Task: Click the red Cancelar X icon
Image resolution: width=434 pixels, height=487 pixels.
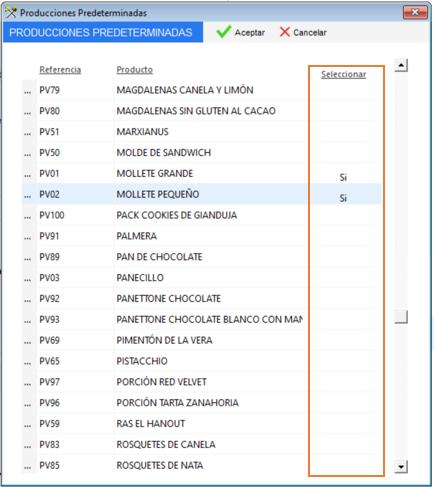Action: pyautogui.click(x=285, y=32)
